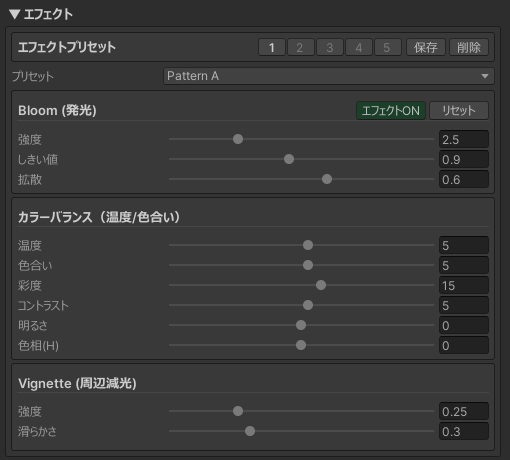Image resolution: width=510 pixels, height=460 pixels.
Task: Click the コントラスト value field
Action: (x=464, y=305)
